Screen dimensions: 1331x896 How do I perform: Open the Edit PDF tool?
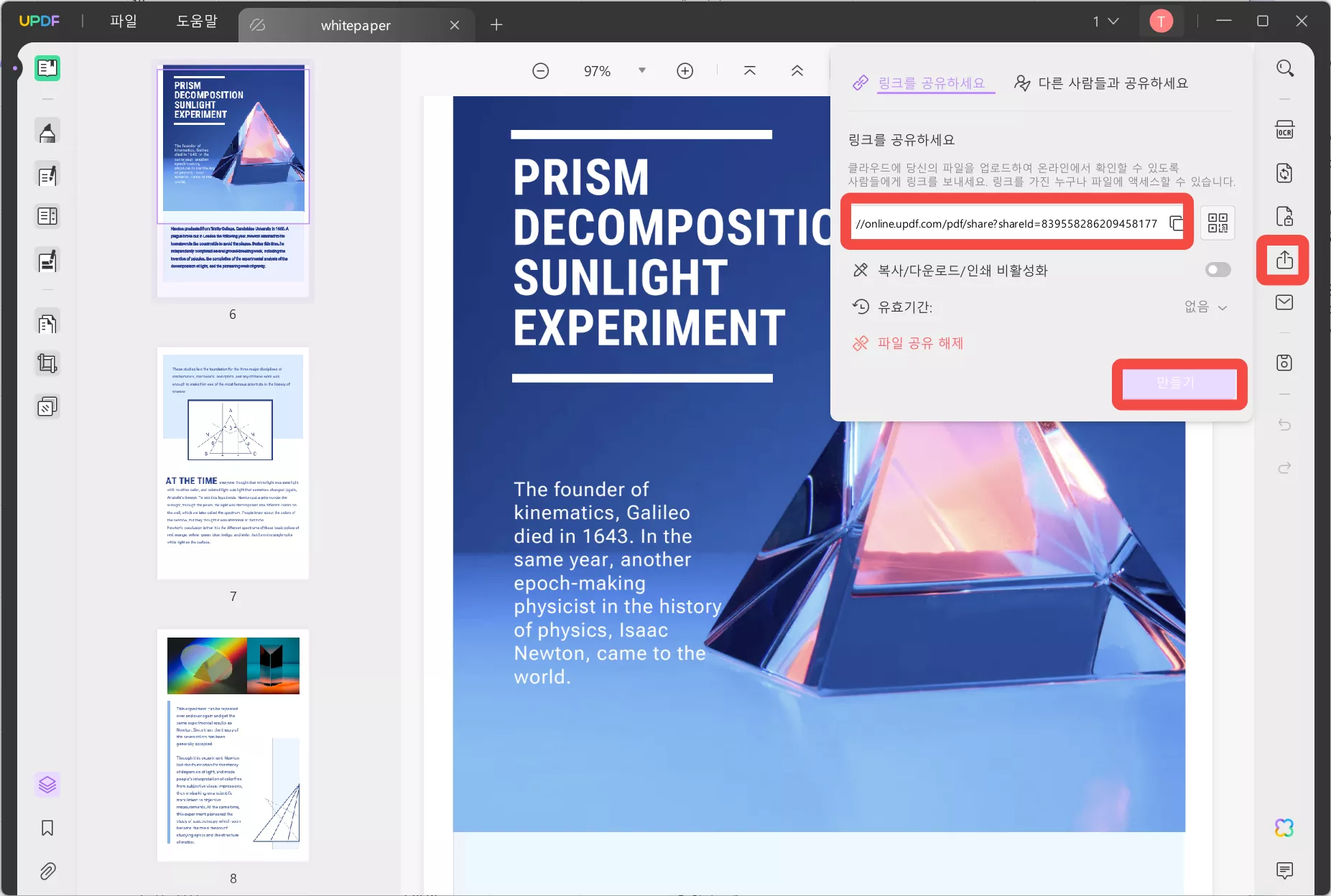(x=47, y=175)
